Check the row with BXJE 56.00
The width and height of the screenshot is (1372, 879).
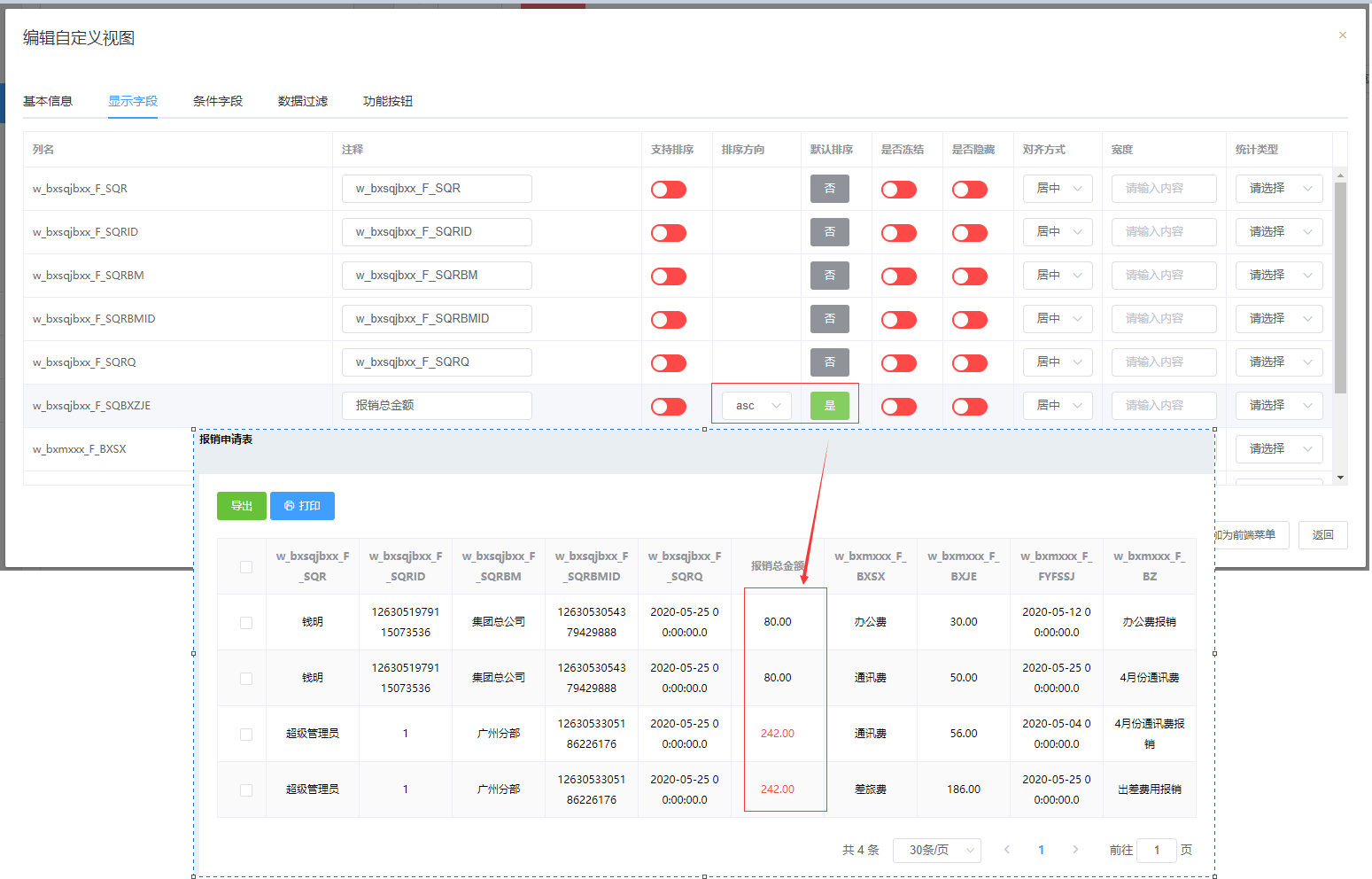coord(246,735)
